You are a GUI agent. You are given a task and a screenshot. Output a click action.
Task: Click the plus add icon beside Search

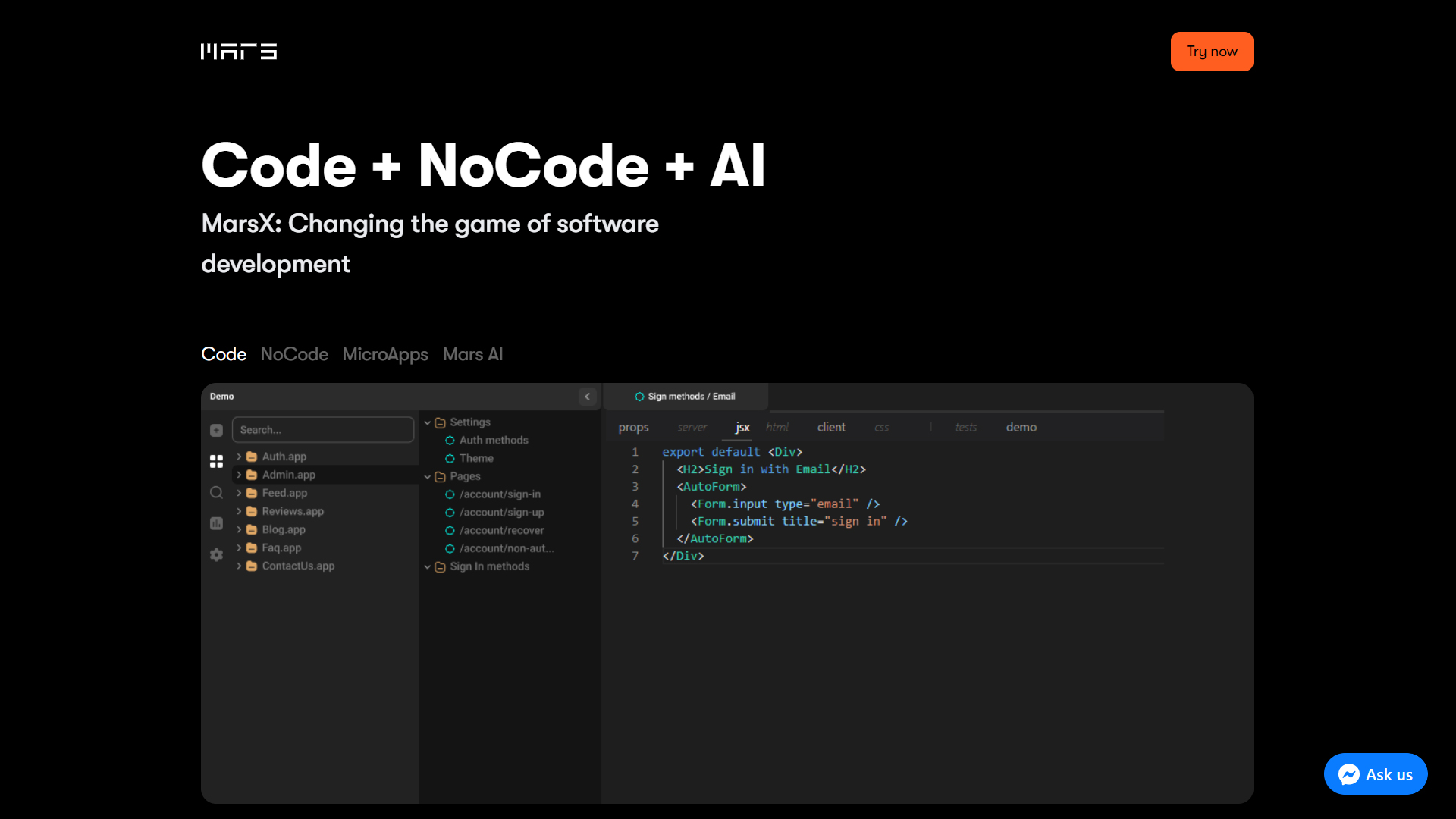coord(216,431)
